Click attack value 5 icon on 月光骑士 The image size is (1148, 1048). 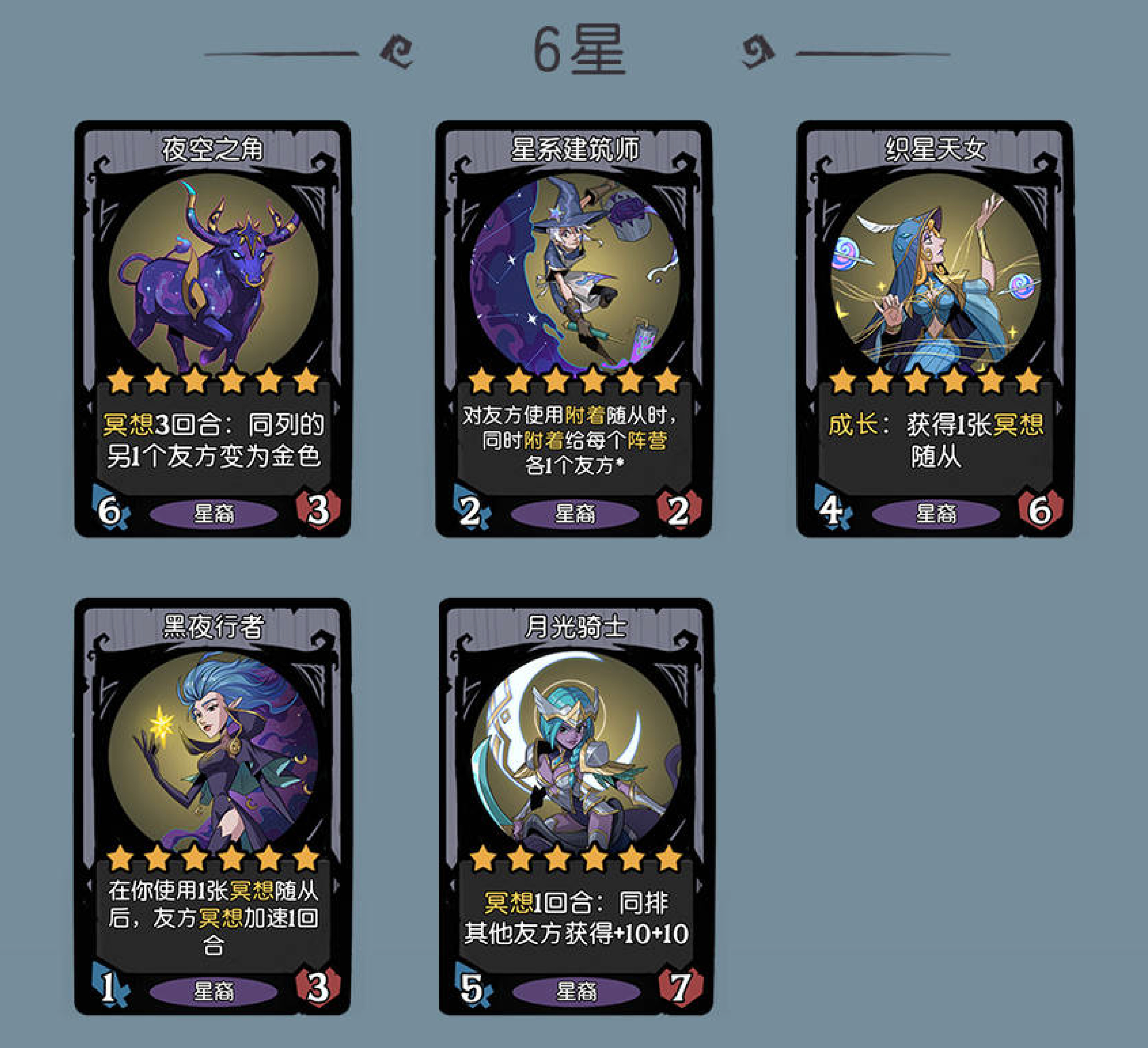(473, 986)
